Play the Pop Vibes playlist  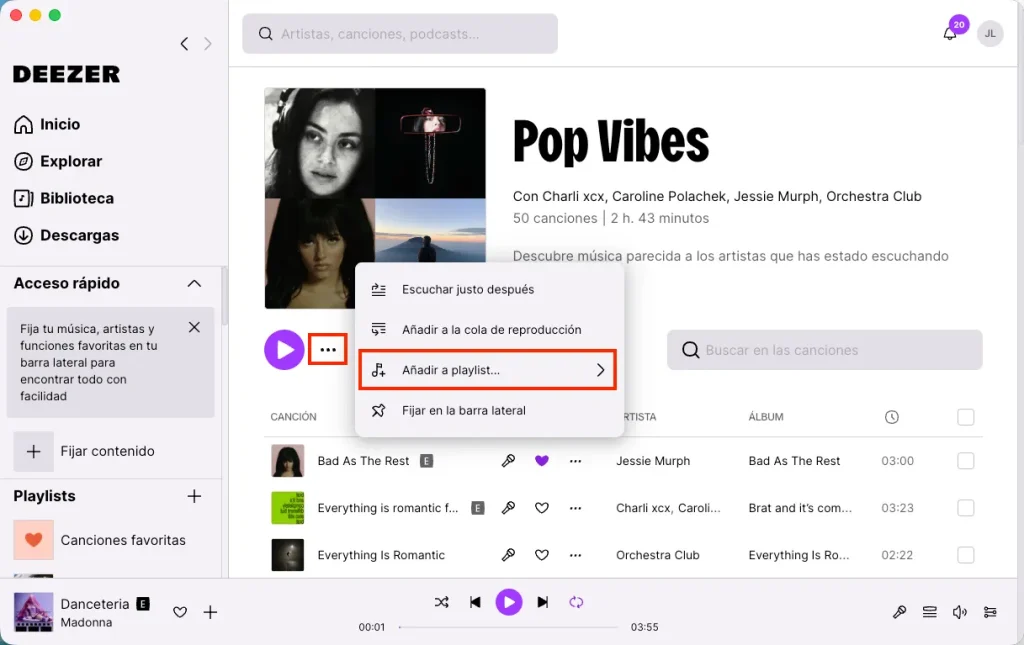284,350
